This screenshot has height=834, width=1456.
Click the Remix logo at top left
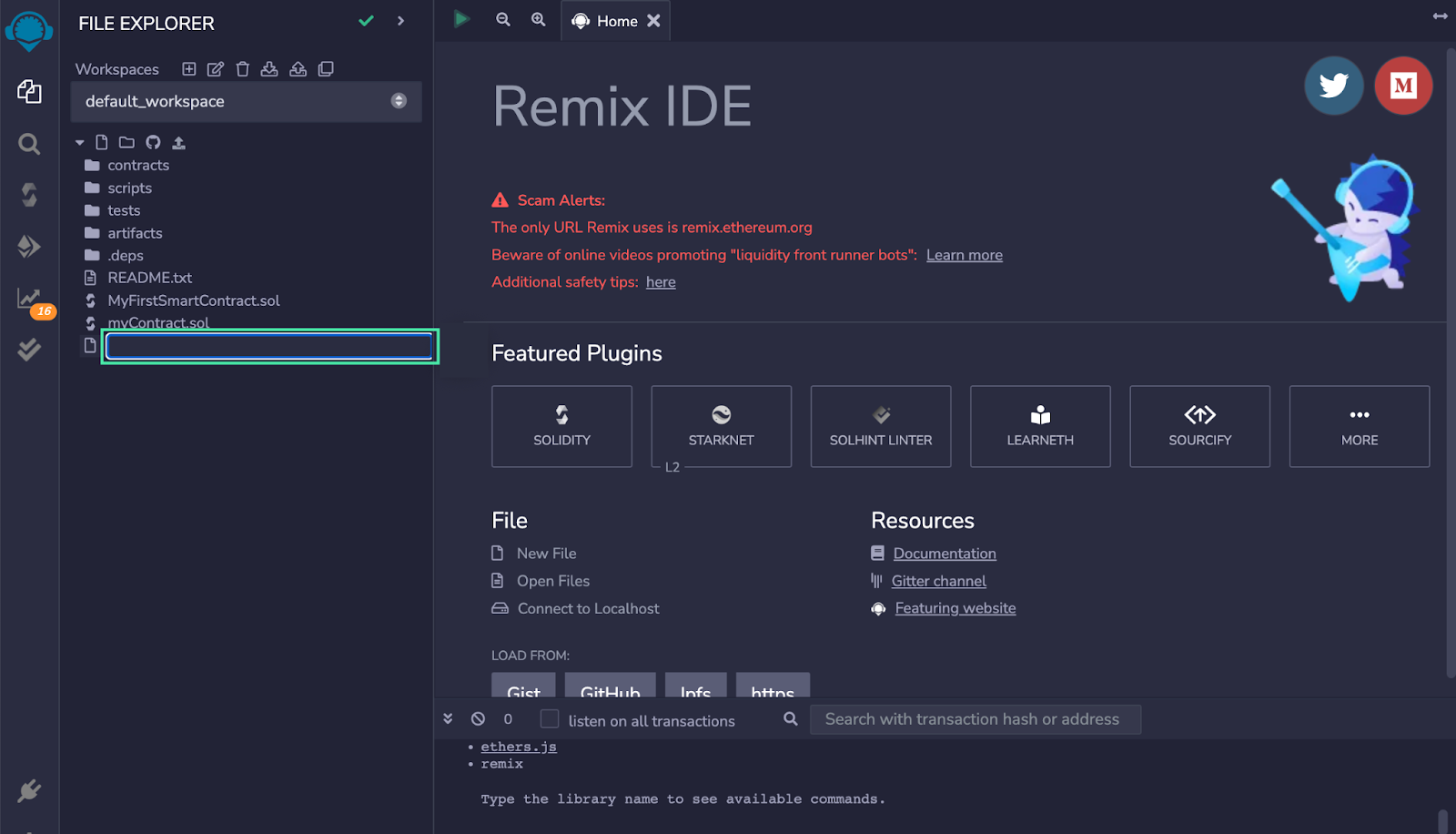point(29,28)
